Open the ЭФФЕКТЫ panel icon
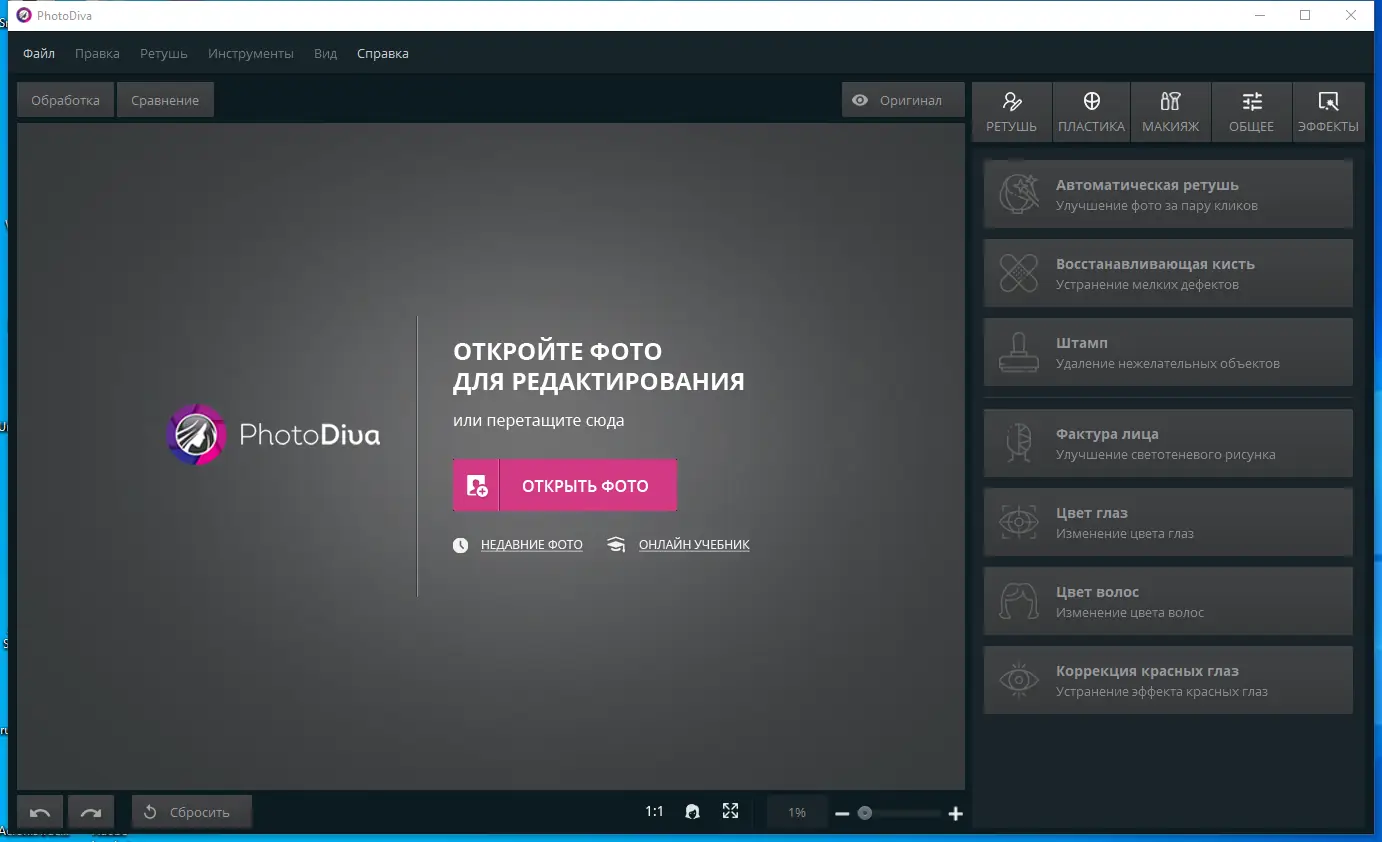Image resolution: width=1382 pixels, height=842 pixels. (x=1329, y=110)
